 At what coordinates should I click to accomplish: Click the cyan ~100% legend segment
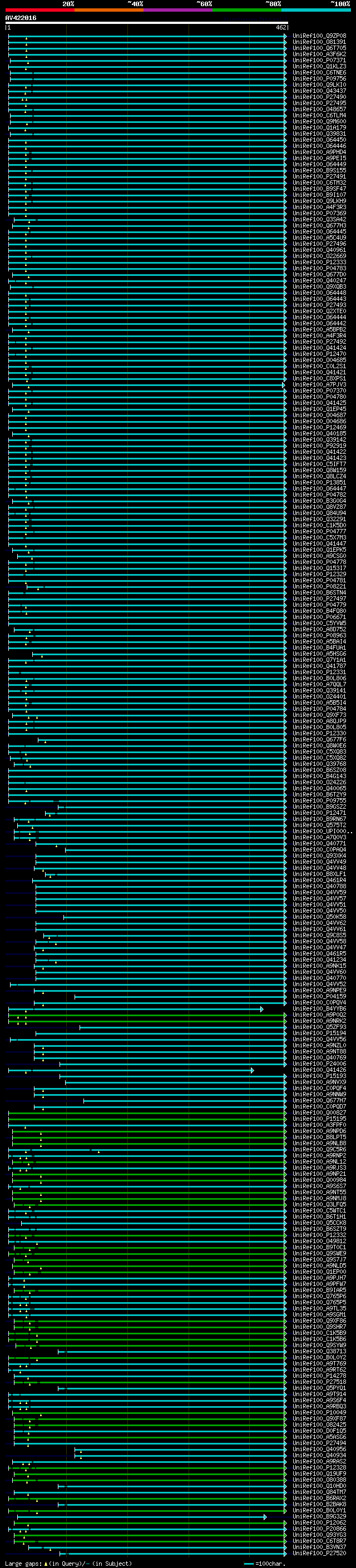(x=316, y=10)
